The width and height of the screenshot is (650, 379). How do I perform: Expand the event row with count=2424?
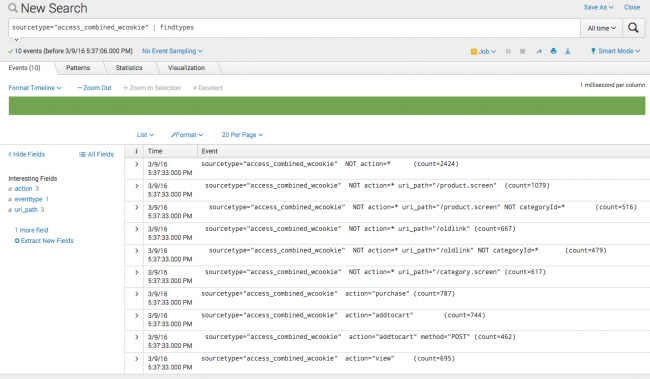tap(136, 164)
